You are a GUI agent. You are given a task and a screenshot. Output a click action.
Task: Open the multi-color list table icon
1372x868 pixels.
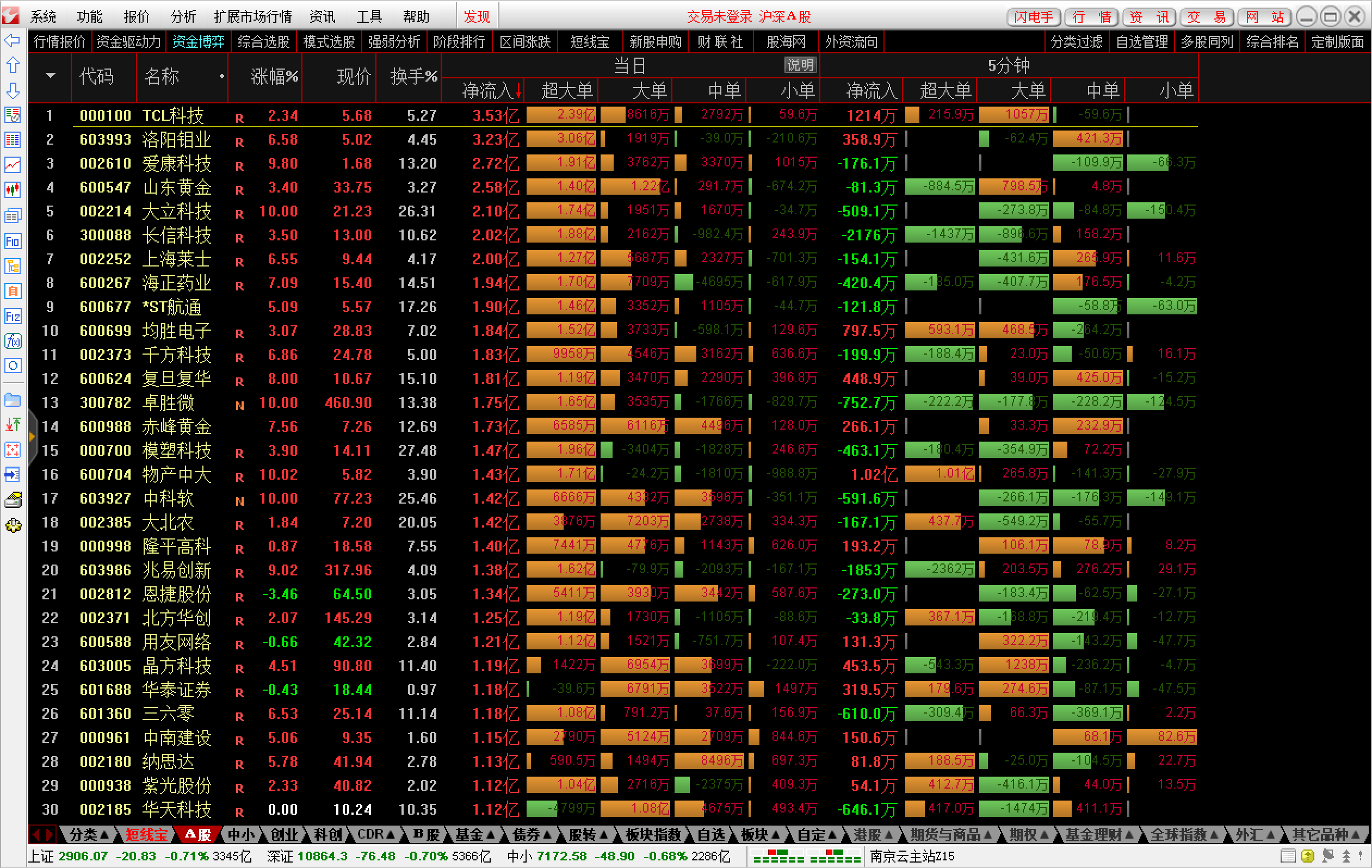pyautogui.click(x=13, y=140)
